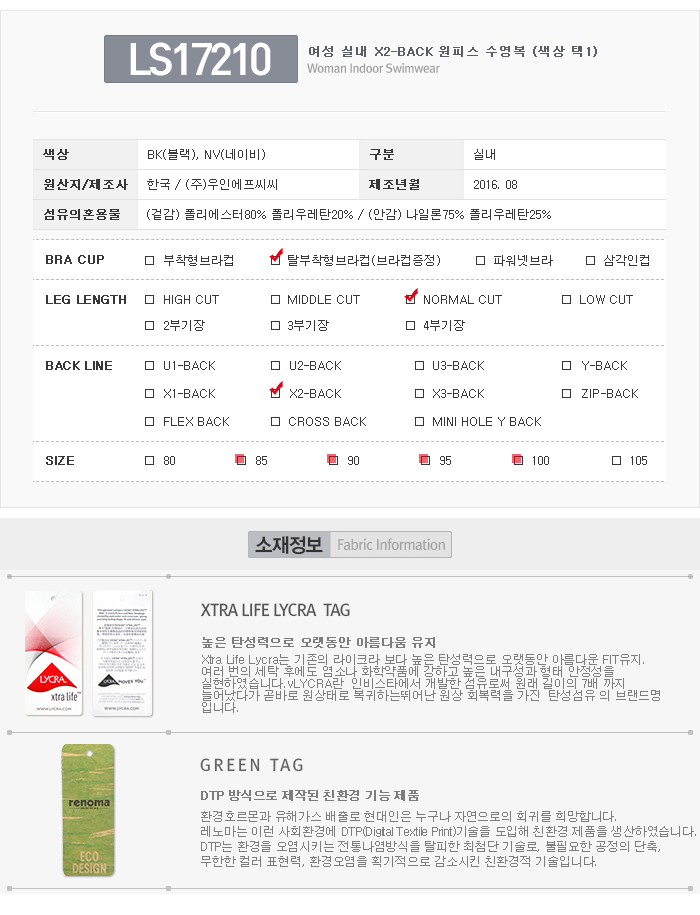The image size is (700, 915).
Task: Select the 삼각인캡 checkbox
Action: click(x=591, y=261)
